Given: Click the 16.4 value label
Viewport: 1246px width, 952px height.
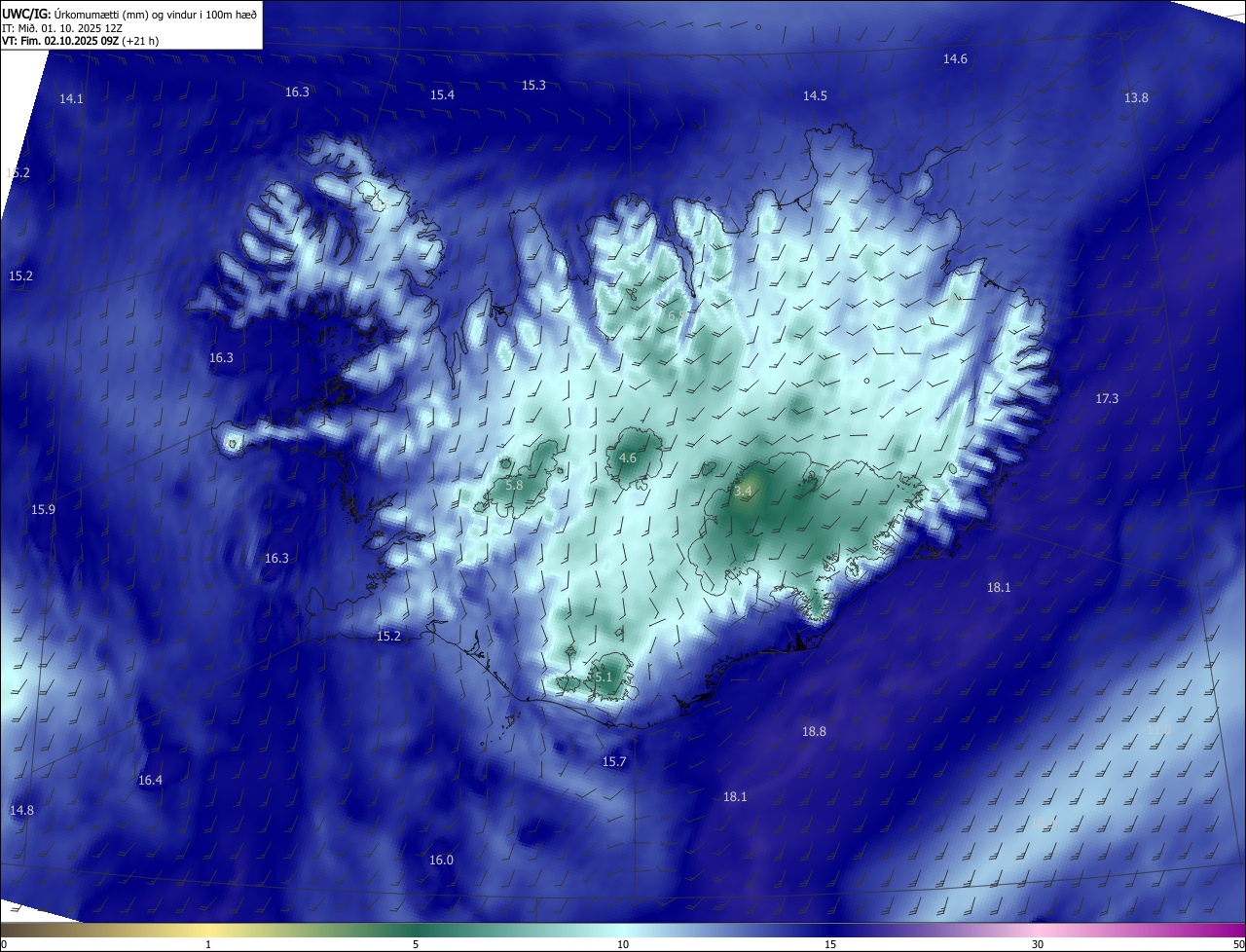Looking at the screenshot, I should tap(150, 780).
